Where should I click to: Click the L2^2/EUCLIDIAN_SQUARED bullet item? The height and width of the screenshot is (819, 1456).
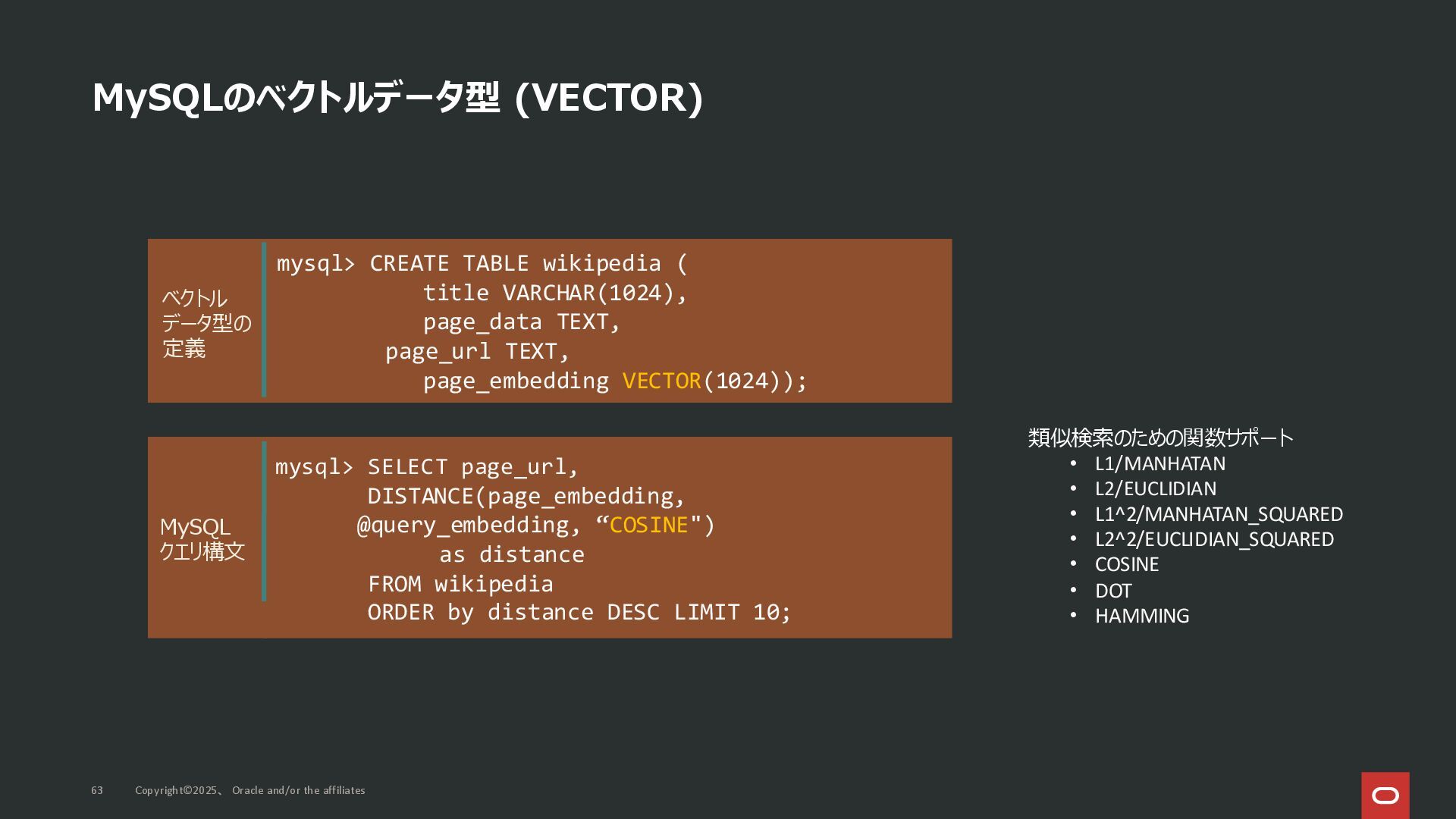tap(1213, 539)
